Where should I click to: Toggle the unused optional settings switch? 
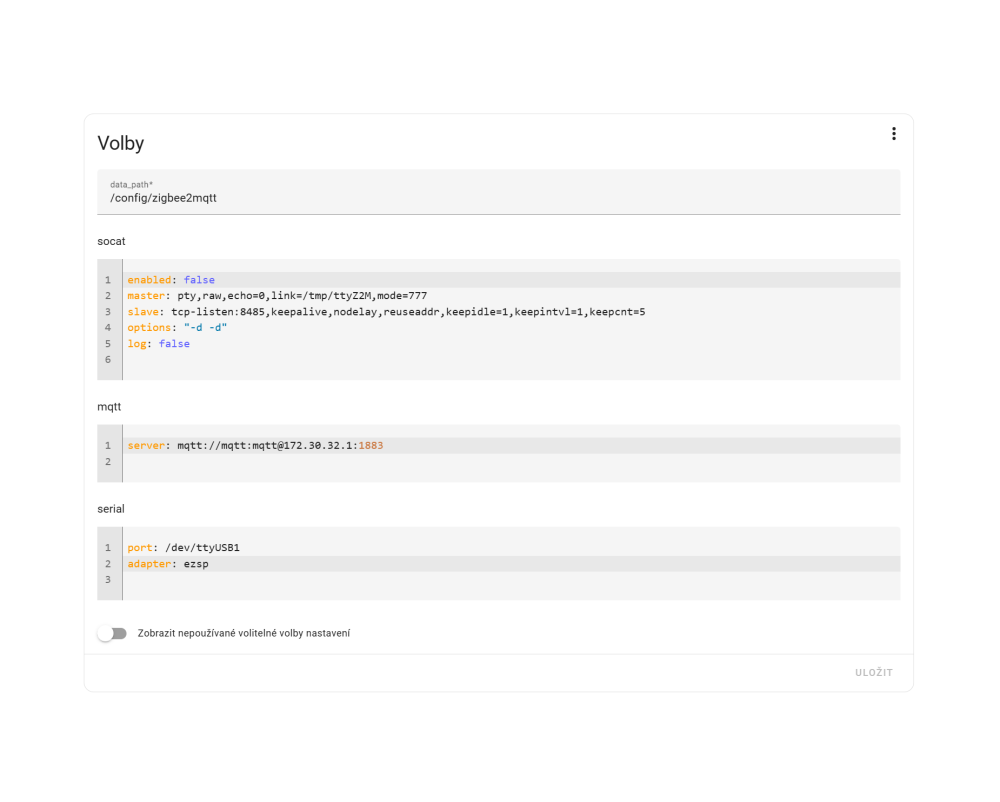(112, 633)
